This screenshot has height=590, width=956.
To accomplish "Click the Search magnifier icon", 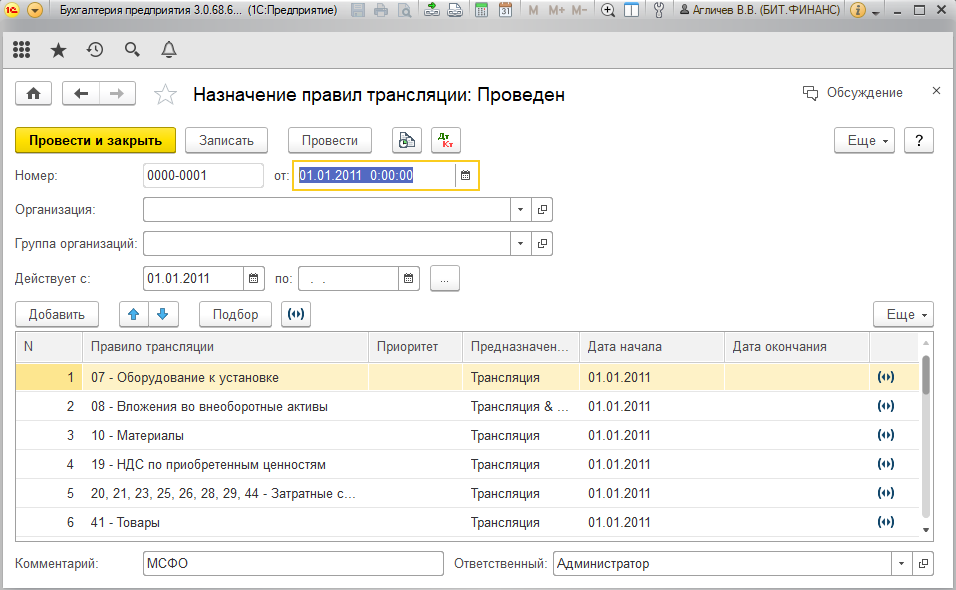I will click(x=132, y=50).
